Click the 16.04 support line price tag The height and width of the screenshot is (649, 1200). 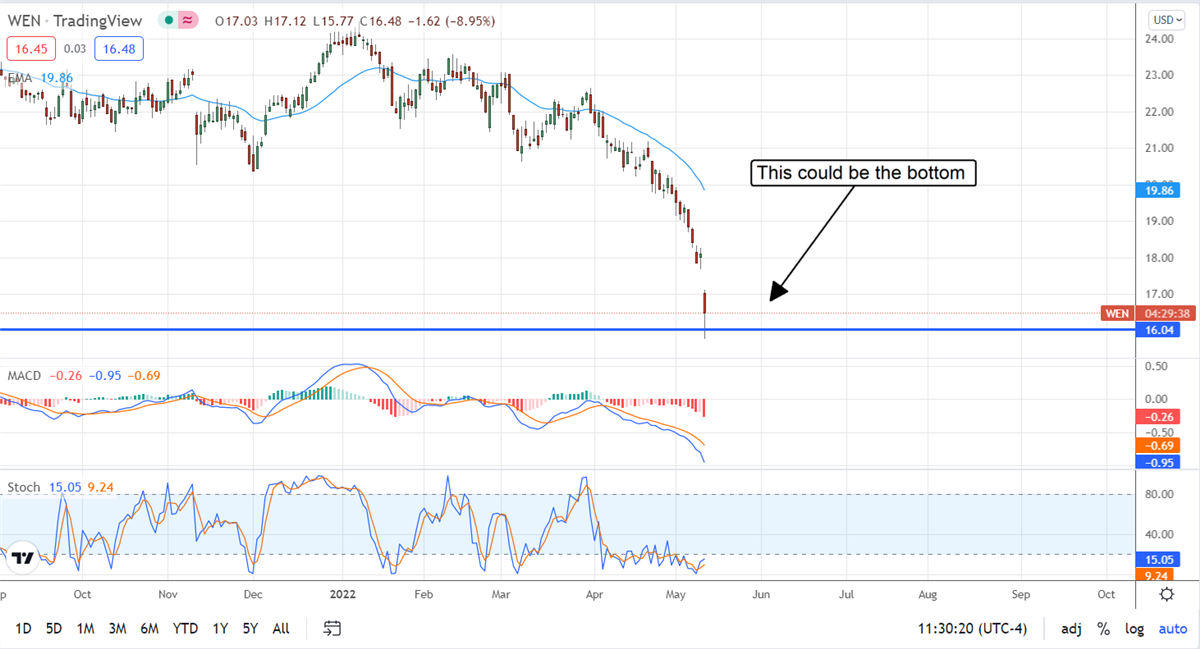pyautogui.click(x=1160, y=330)
